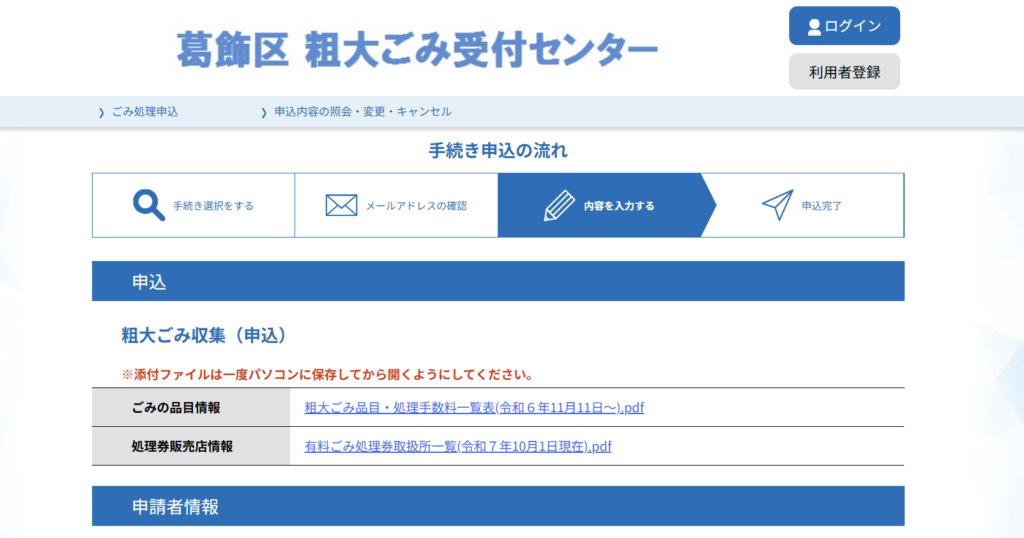
Task: Click the chevron beside ごみ処理申込
Action: pos(101,112)
